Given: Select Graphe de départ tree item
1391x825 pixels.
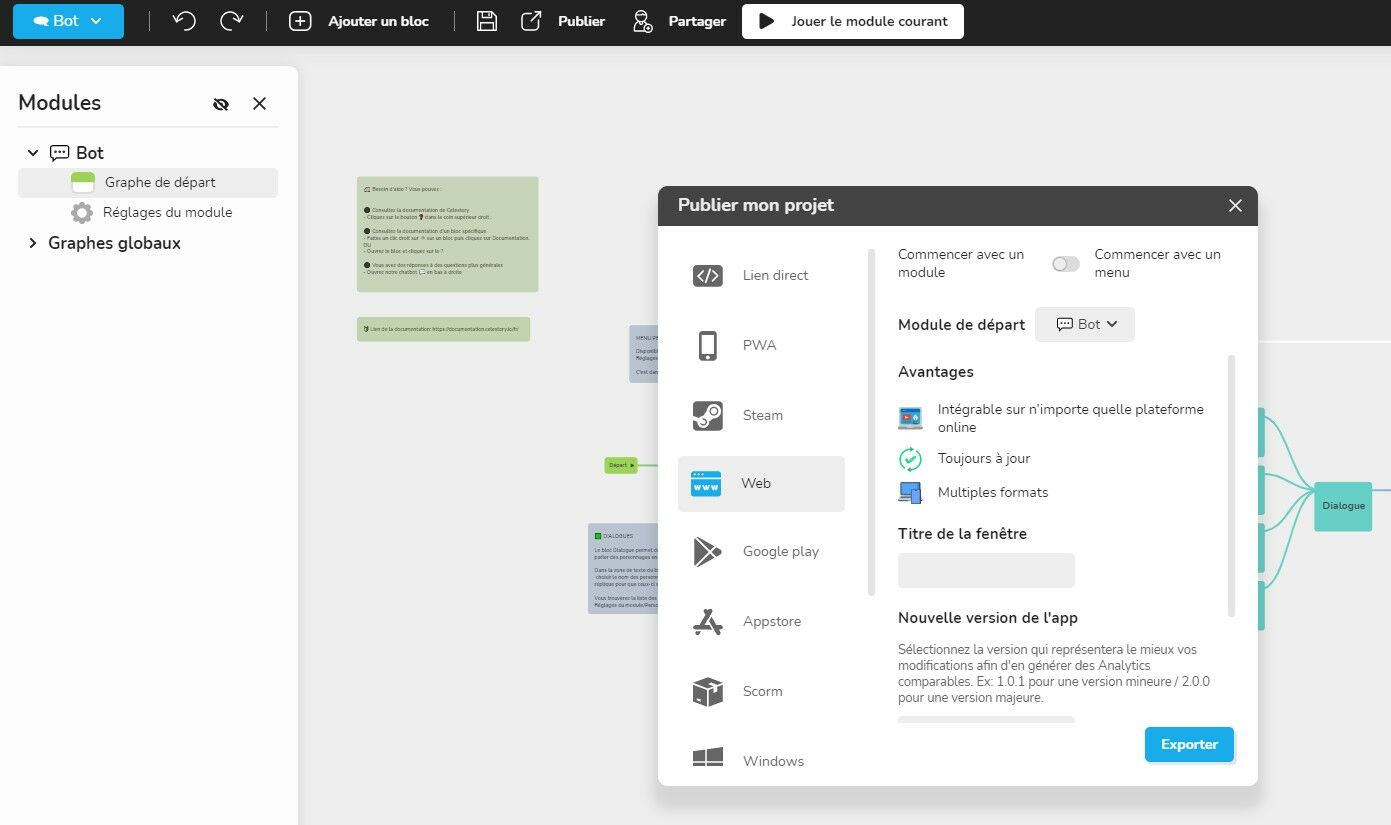Looking at the screenshot, I should coord(148,183).
